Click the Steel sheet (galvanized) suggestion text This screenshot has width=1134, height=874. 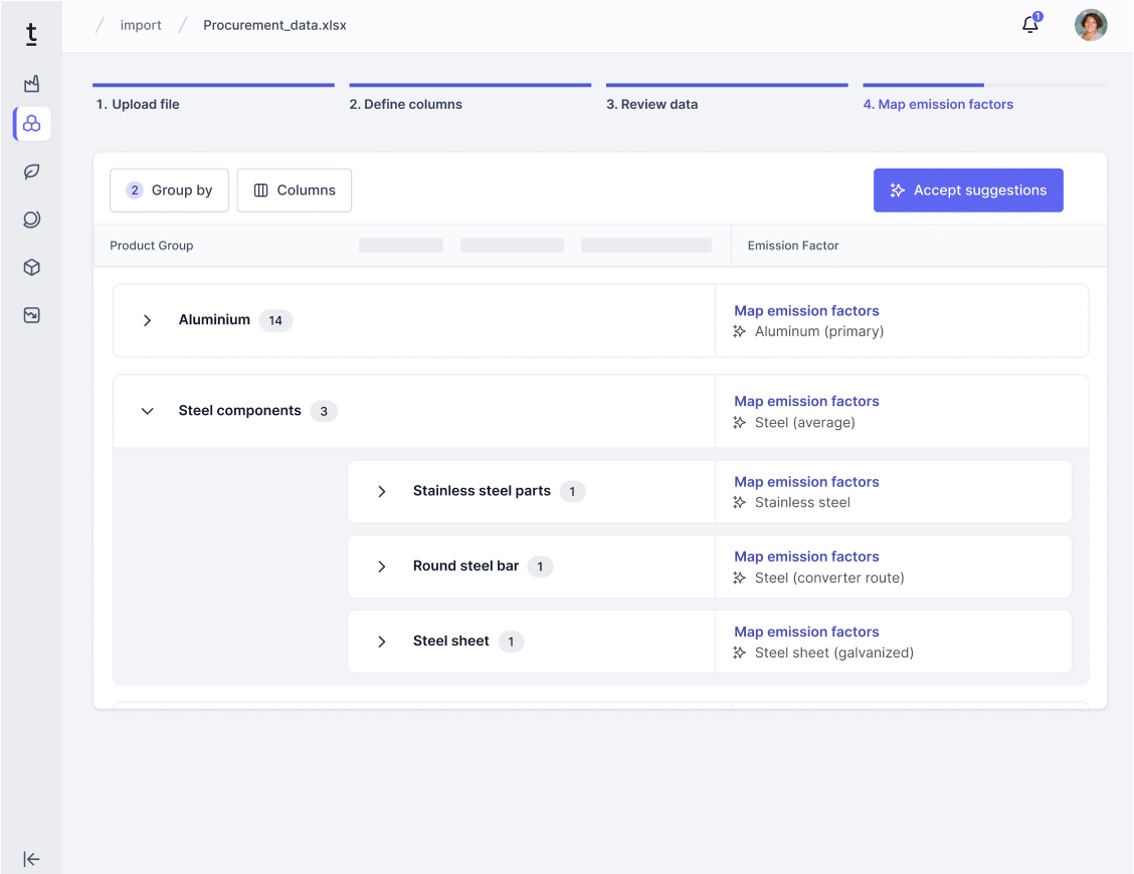coord(834,653)
